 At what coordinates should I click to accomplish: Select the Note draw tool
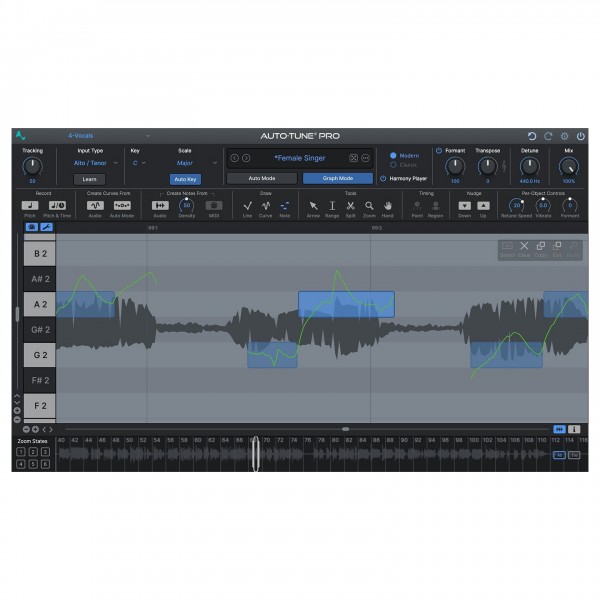point(284,206)
